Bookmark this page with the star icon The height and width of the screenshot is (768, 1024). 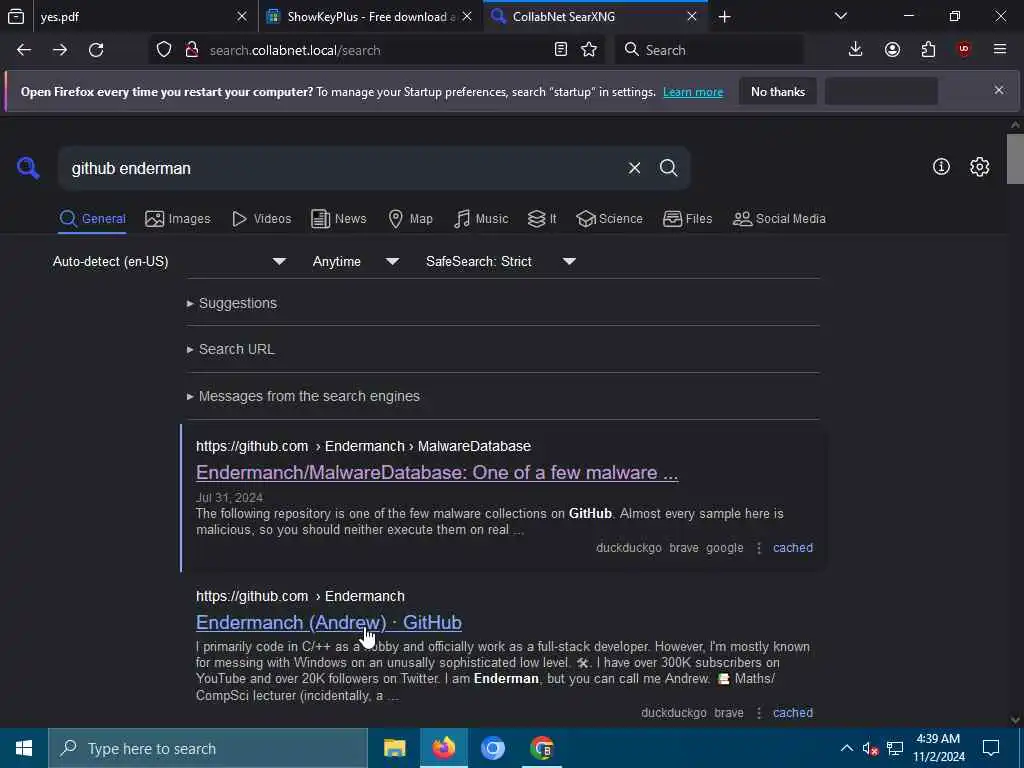coord(589,50)
